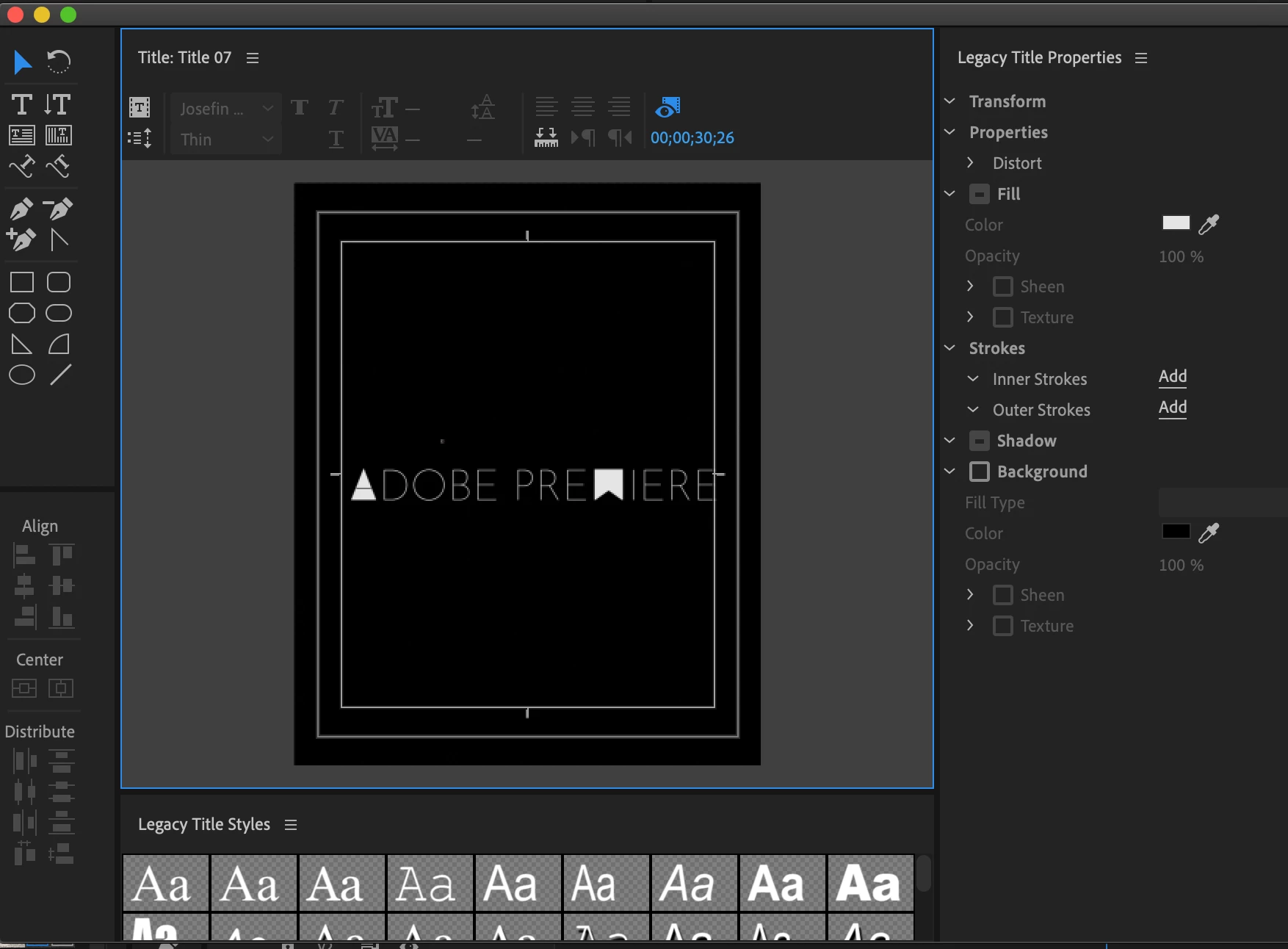This screenshot has width=1288, height=949.
Task: Select the Rounded Corner Rectangle tool
Action: [x=59, y=283]
